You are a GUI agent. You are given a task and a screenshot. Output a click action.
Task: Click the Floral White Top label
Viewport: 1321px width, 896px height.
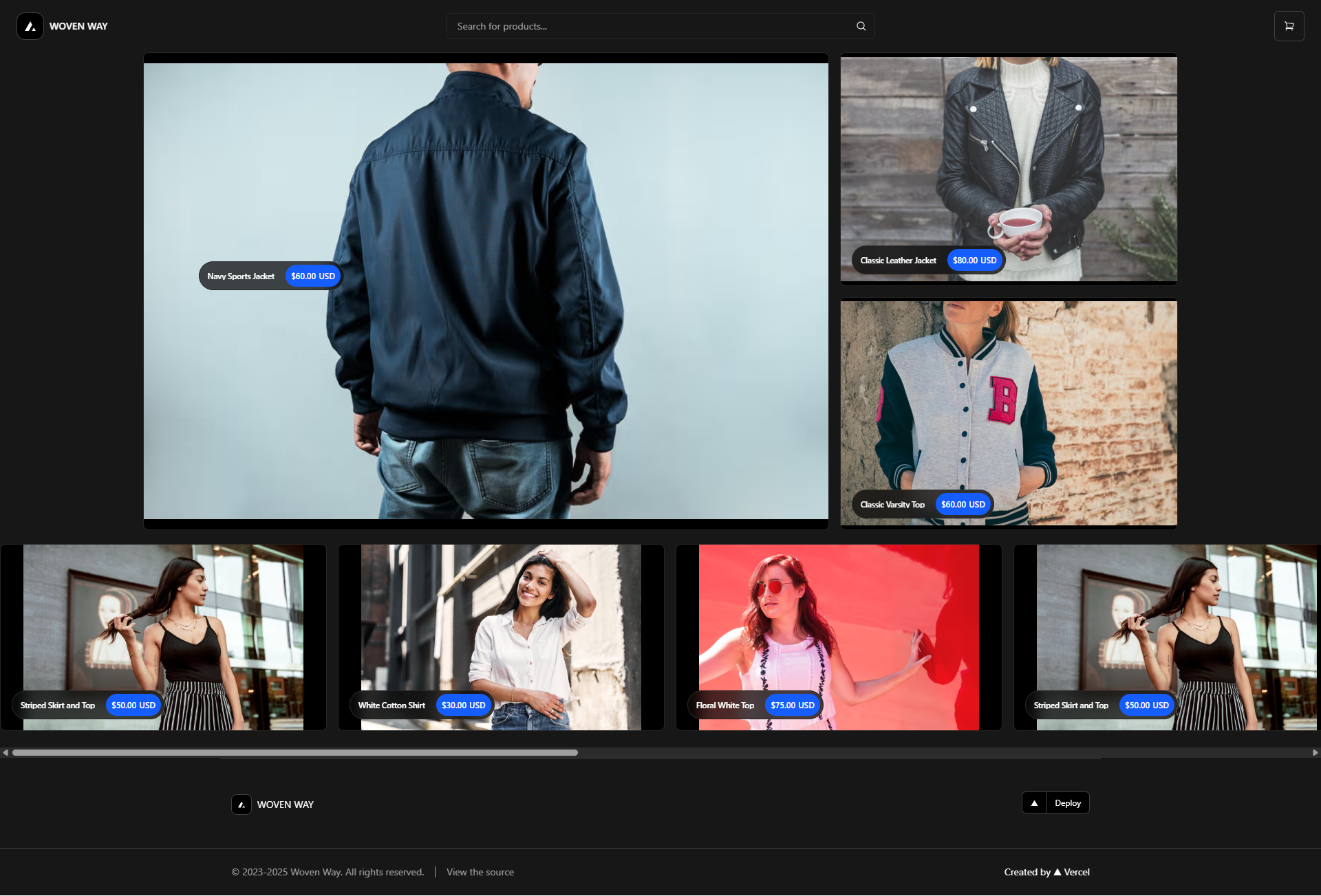click(724, 706)
